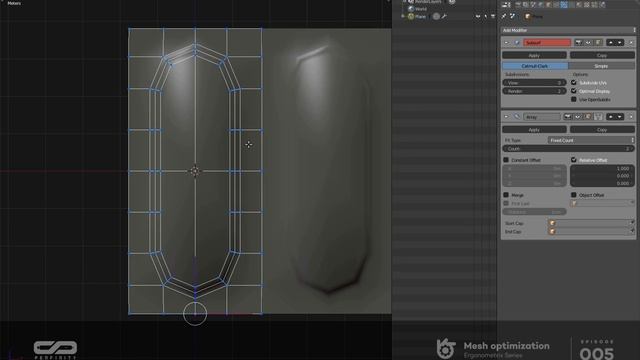Select the Simple subdivision type
640x360 pixels.
point(602,66)
